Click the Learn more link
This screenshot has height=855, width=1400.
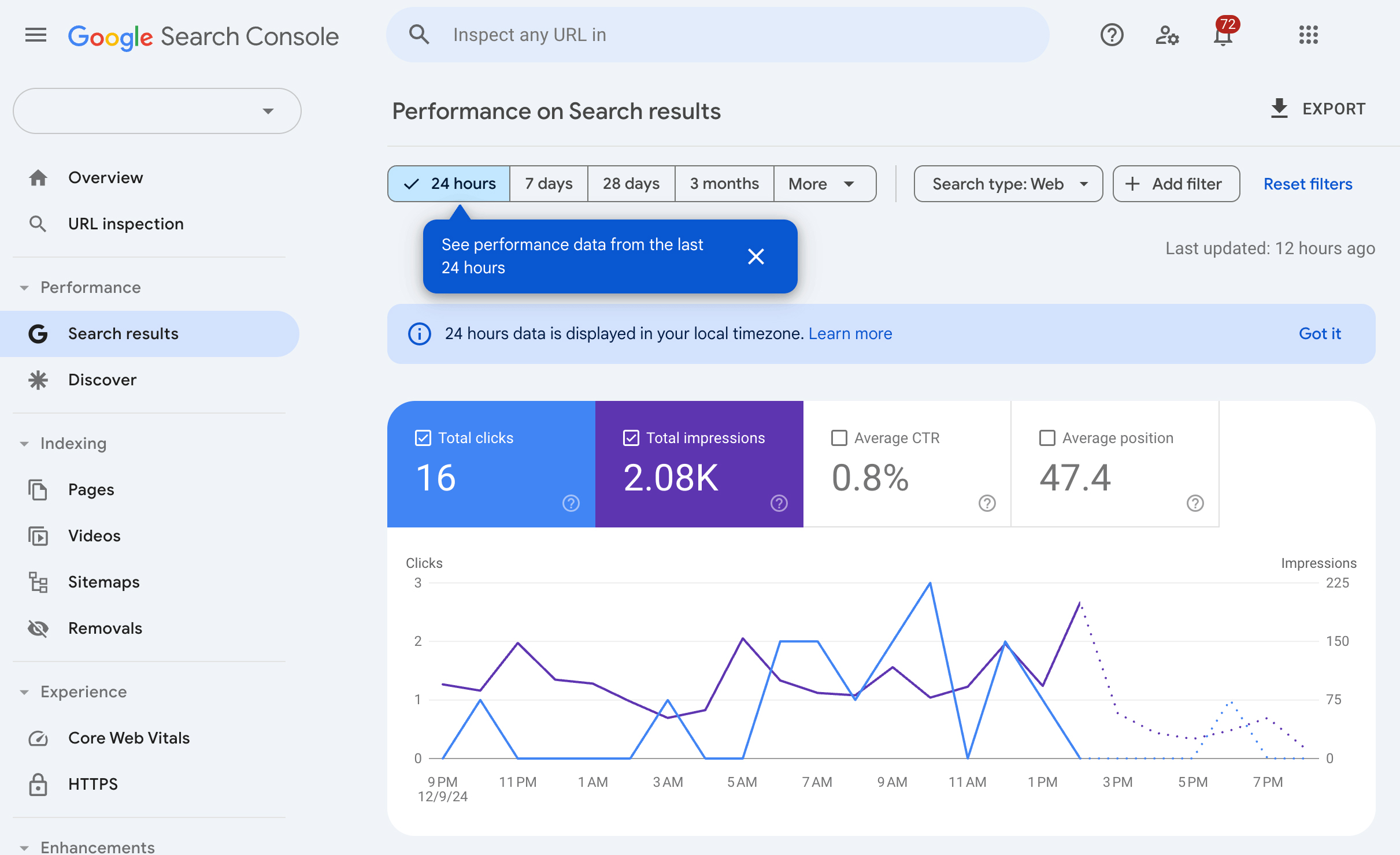click(x=850, y=334)
